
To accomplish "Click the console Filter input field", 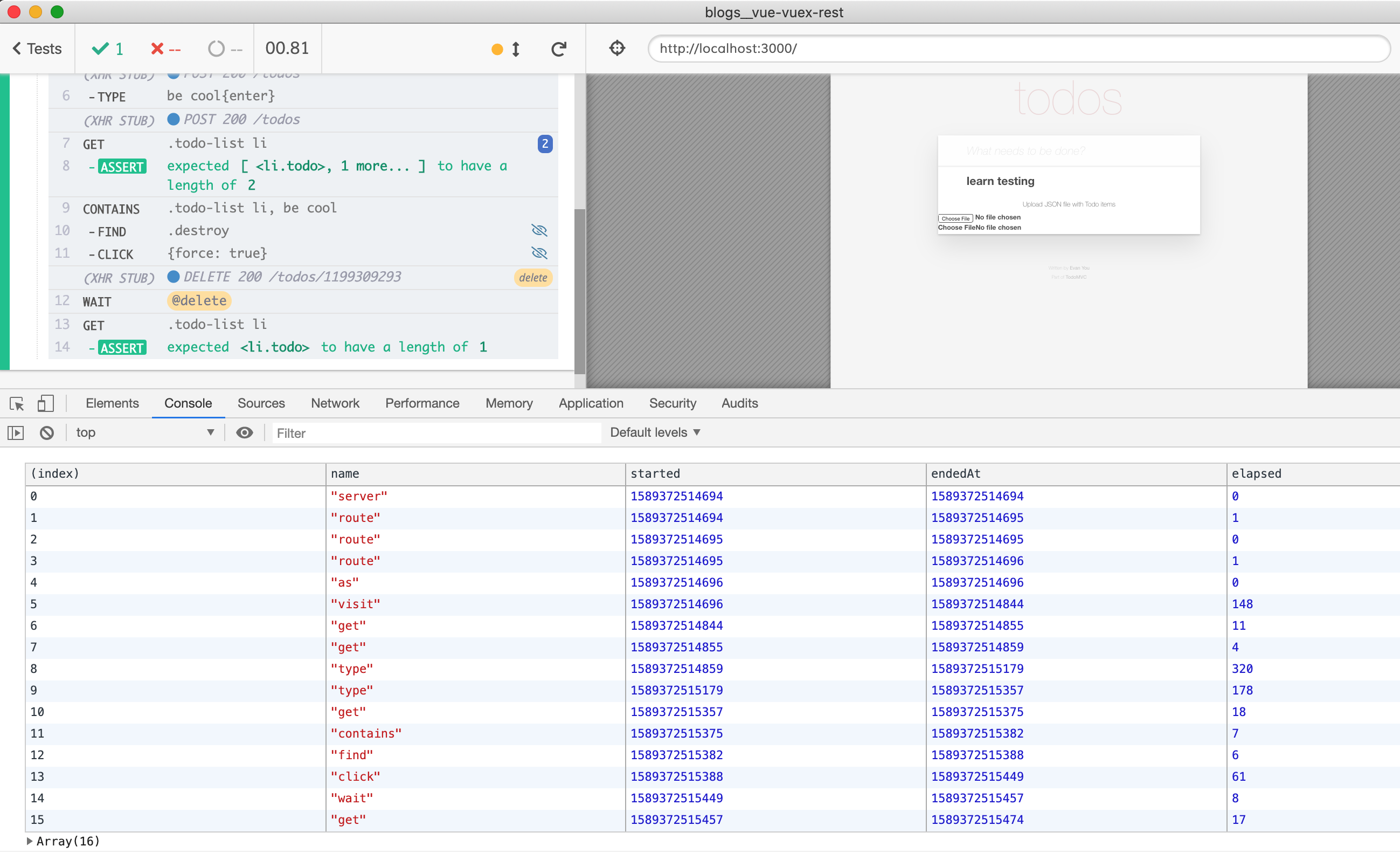I will tap(436, 434).
